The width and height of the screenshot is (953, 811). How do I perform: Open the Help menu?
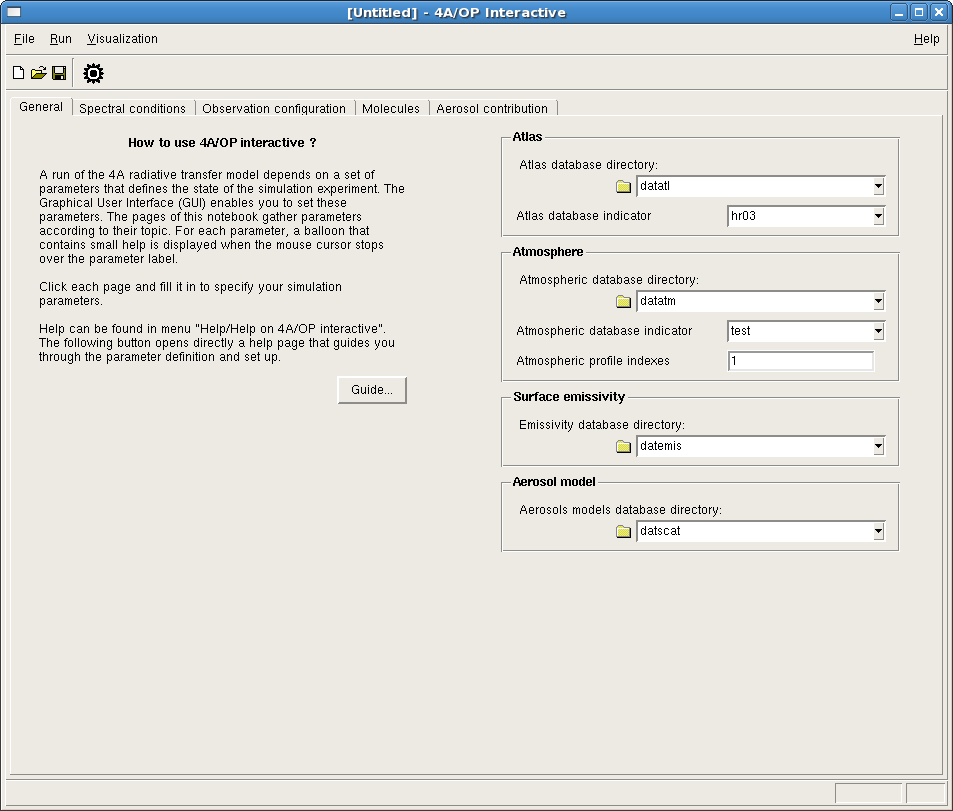tap(926, 39)
